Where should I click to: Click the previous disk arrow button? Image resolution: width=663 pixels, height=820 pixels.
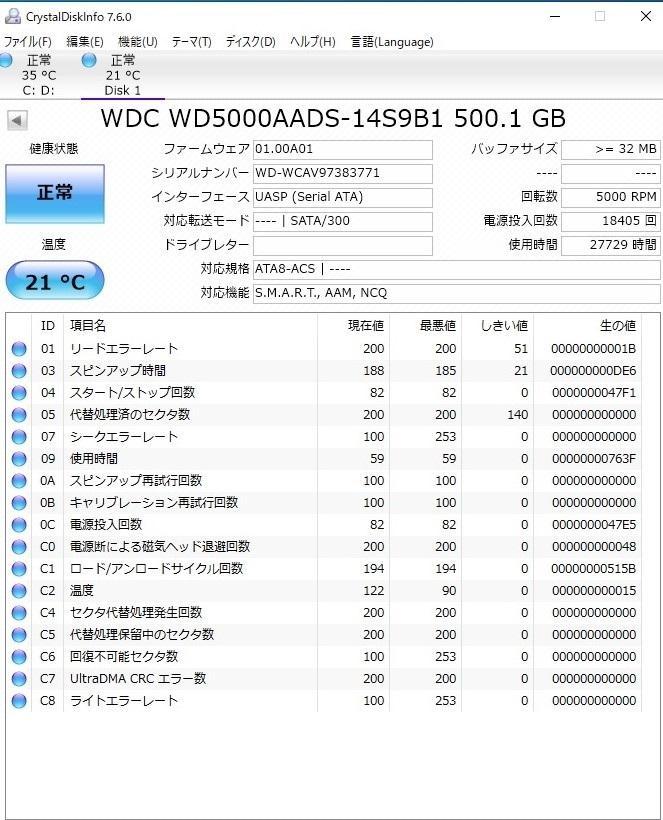pos(17,120)
